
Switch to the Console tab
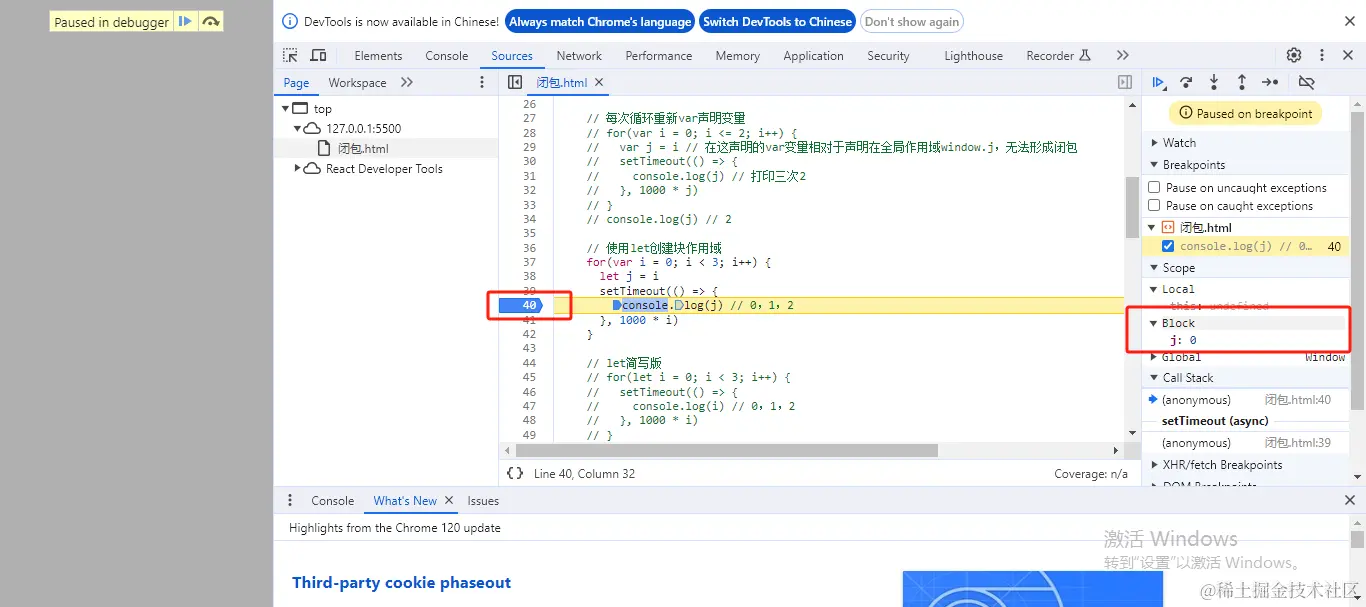(447, 56)
